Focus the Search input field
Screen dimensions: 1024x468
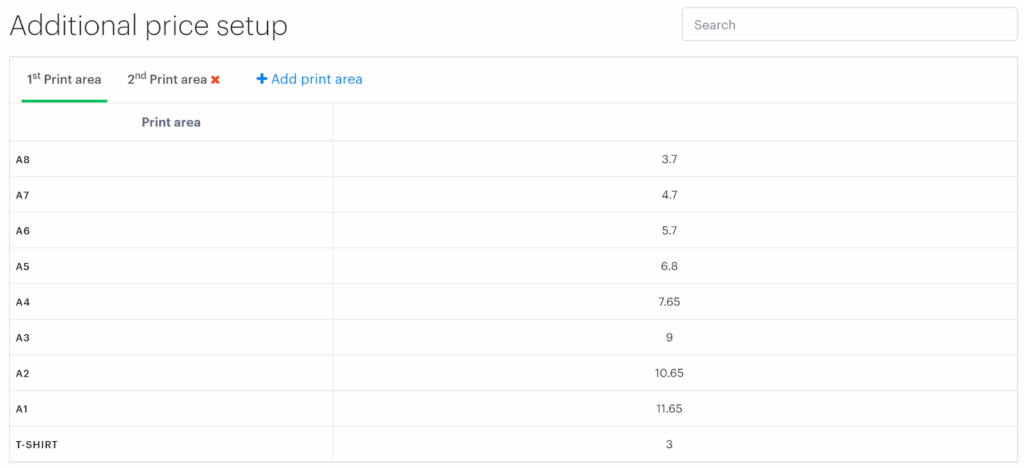point(849,25)
